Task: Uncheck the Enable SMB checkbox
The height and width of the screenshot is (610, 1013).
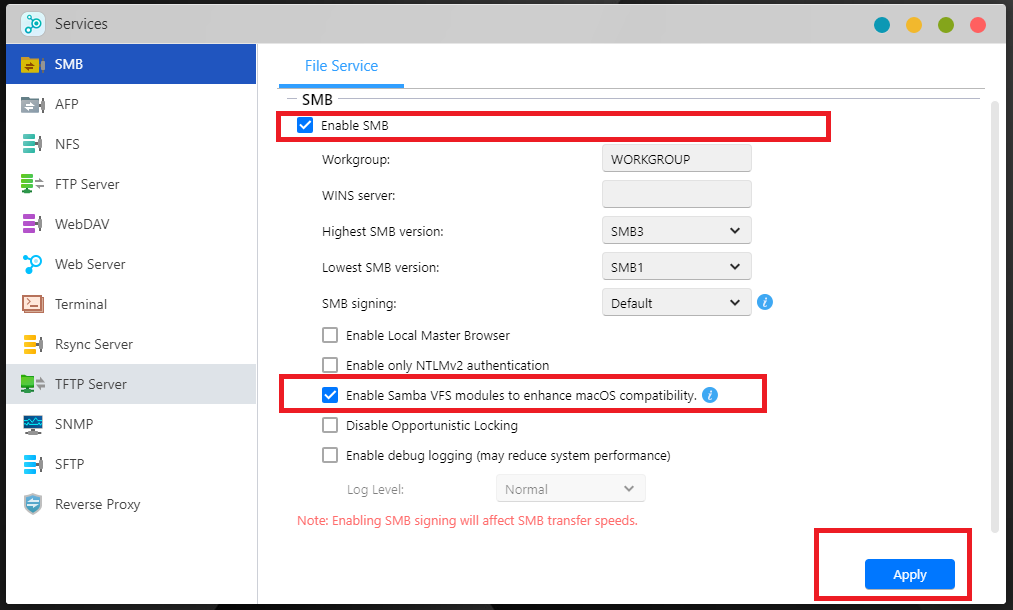Action: tap(305, 126)
